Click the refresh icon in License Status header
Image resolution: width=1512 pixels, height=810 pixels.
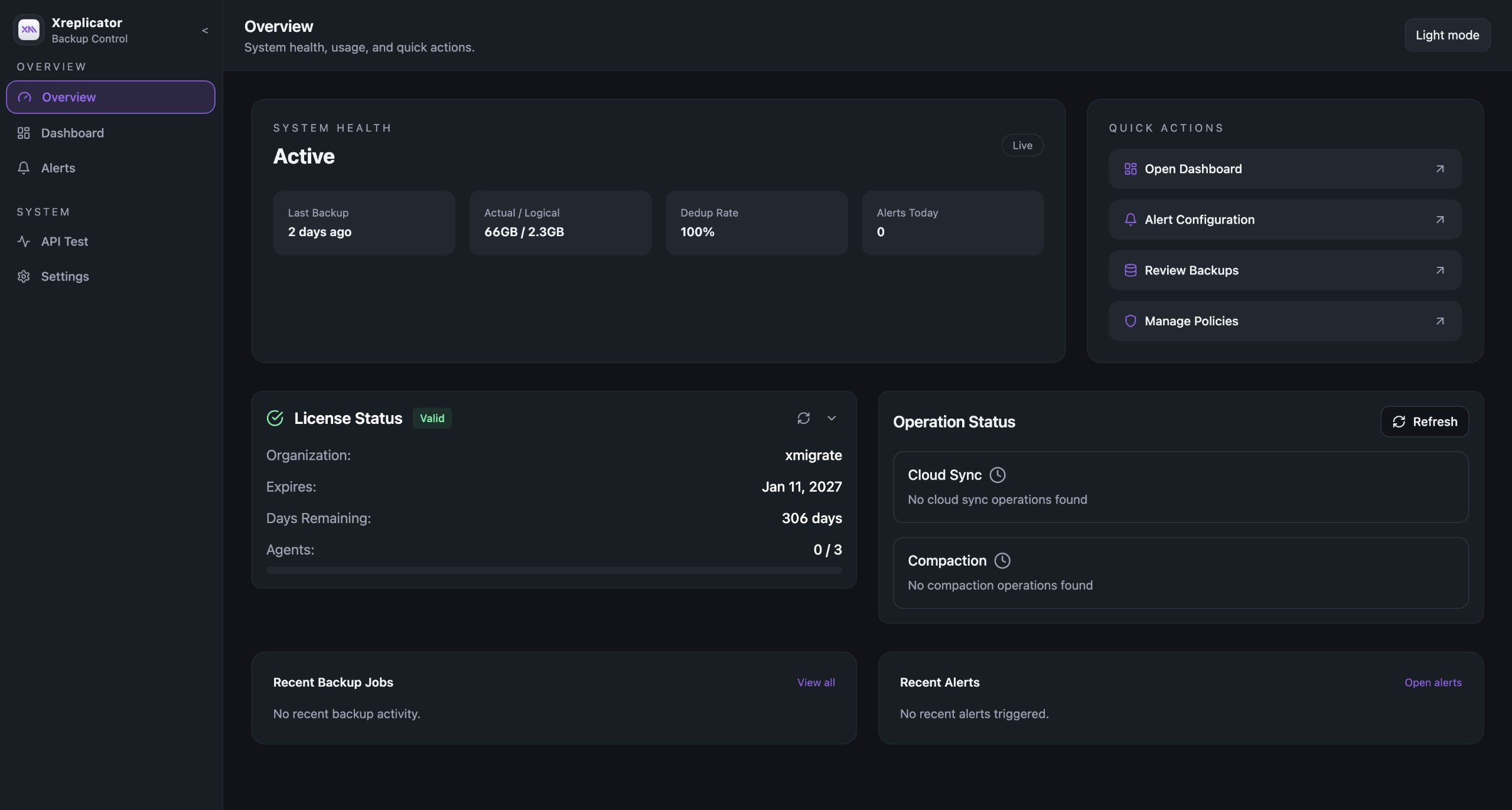point(803,417)
